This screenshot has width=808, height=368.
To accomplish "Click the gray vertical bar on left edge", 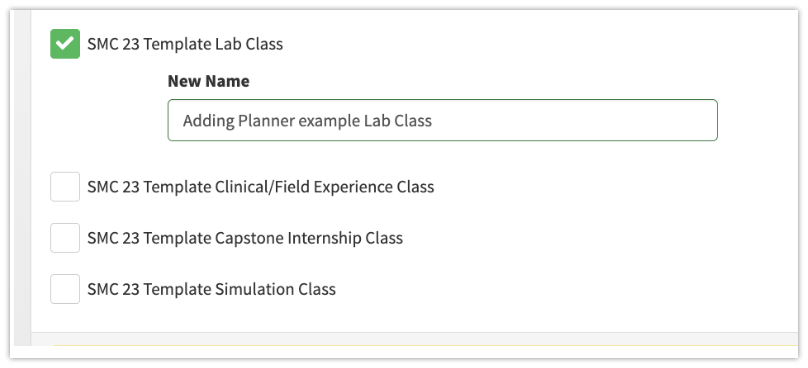I will [23, 178].
